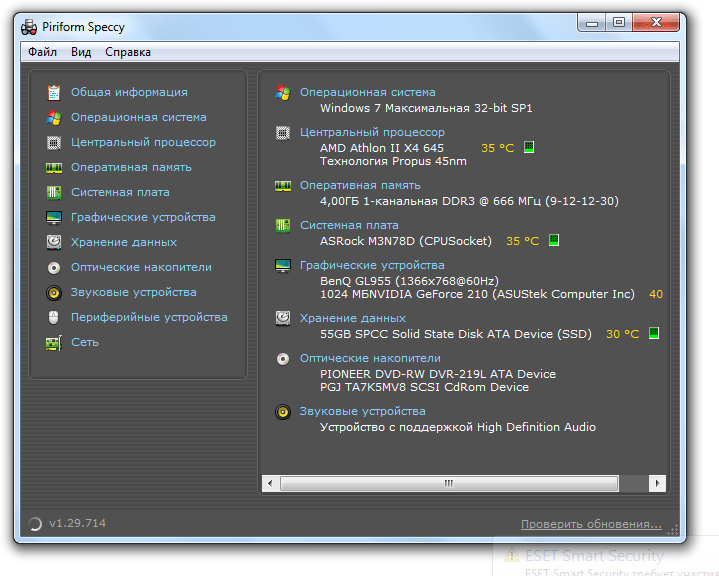719x576 pixels.
Task: Click the optical disc icon in summary panel
Action: pyautogui.click(x=282, y=359)
